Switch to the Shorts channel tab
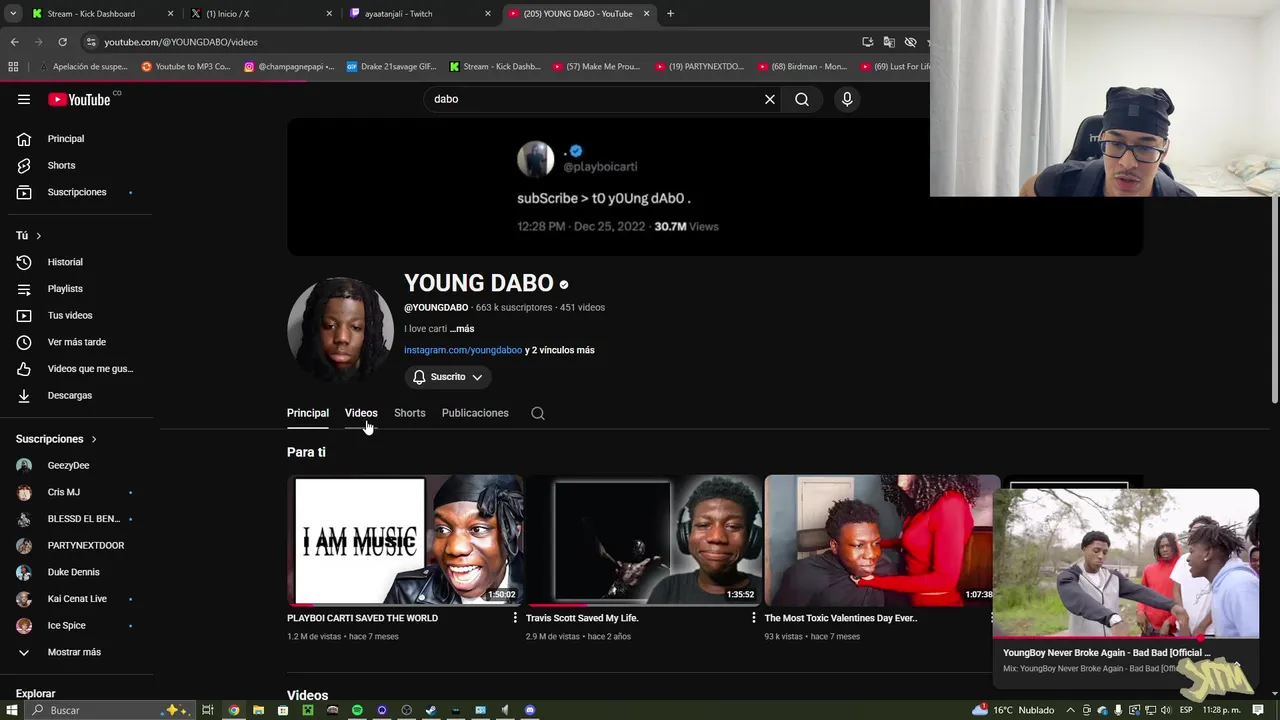Viewport: 1280px width, 720px height. pyautogui.click(x=409, y=413)
